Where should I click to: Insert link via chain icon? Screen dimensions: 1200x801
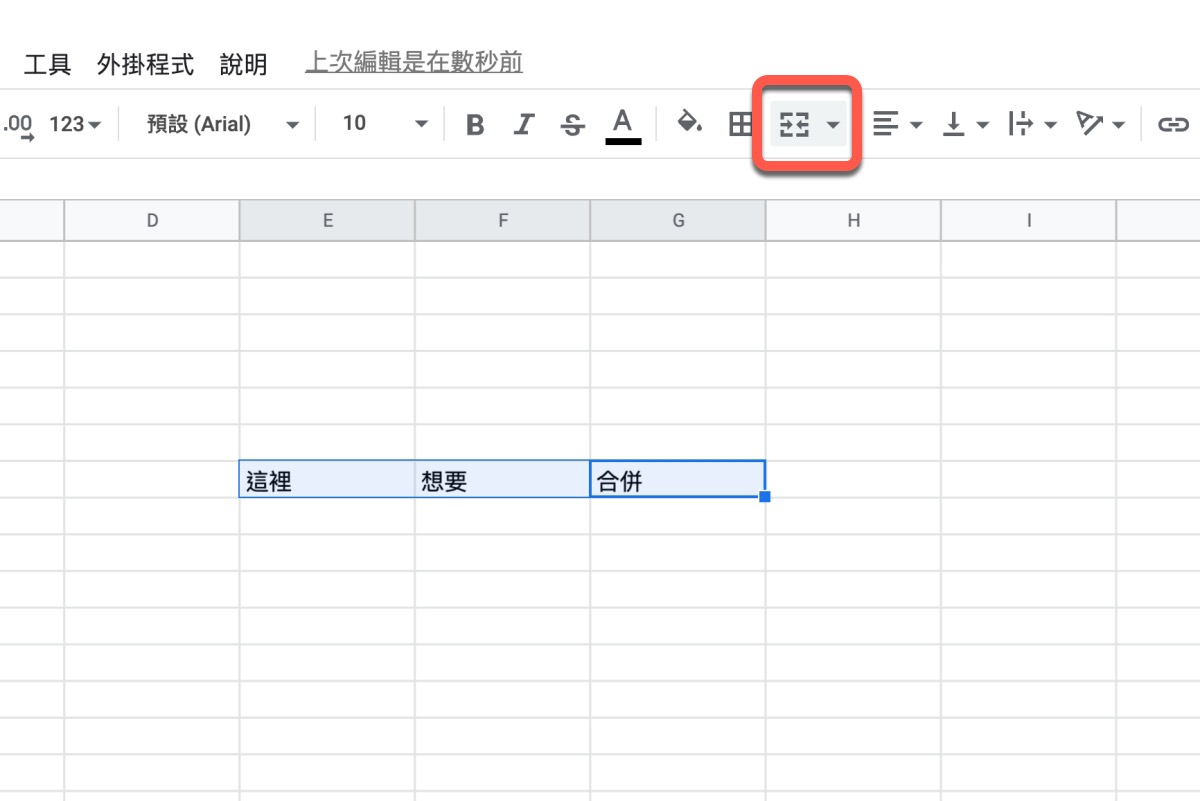[1172, 125]
